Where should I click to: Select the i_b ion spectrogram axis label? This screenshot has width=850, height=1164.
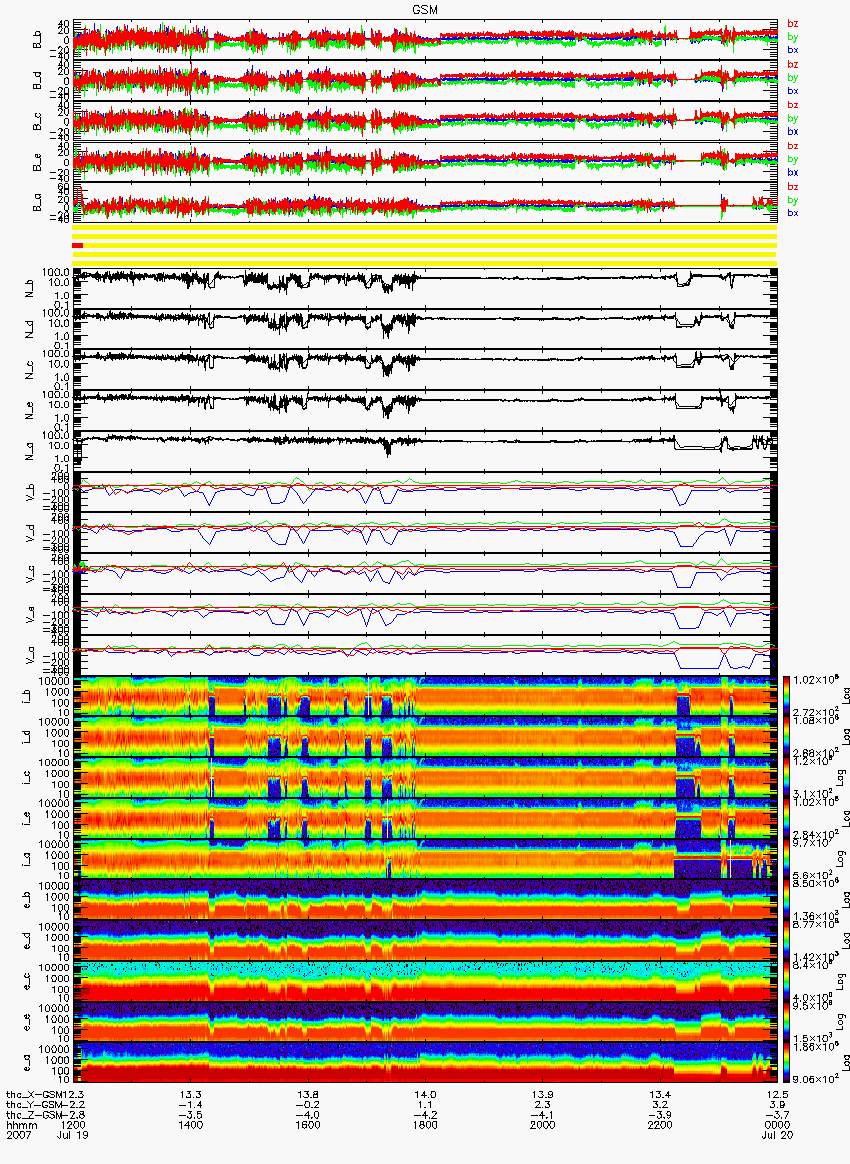(27, 697)
